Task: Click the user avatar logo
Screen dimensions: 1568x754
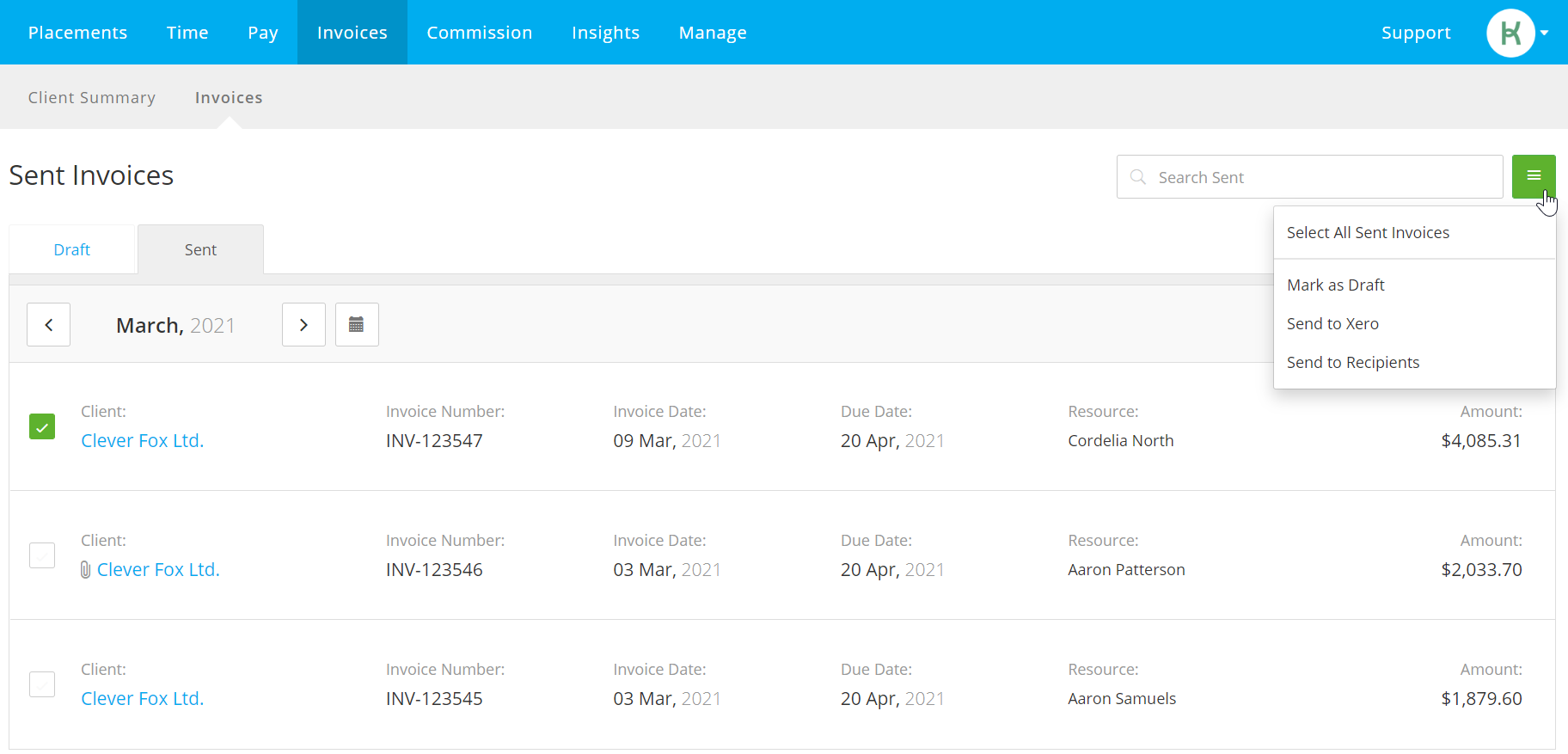Action: pos(1510,33)
